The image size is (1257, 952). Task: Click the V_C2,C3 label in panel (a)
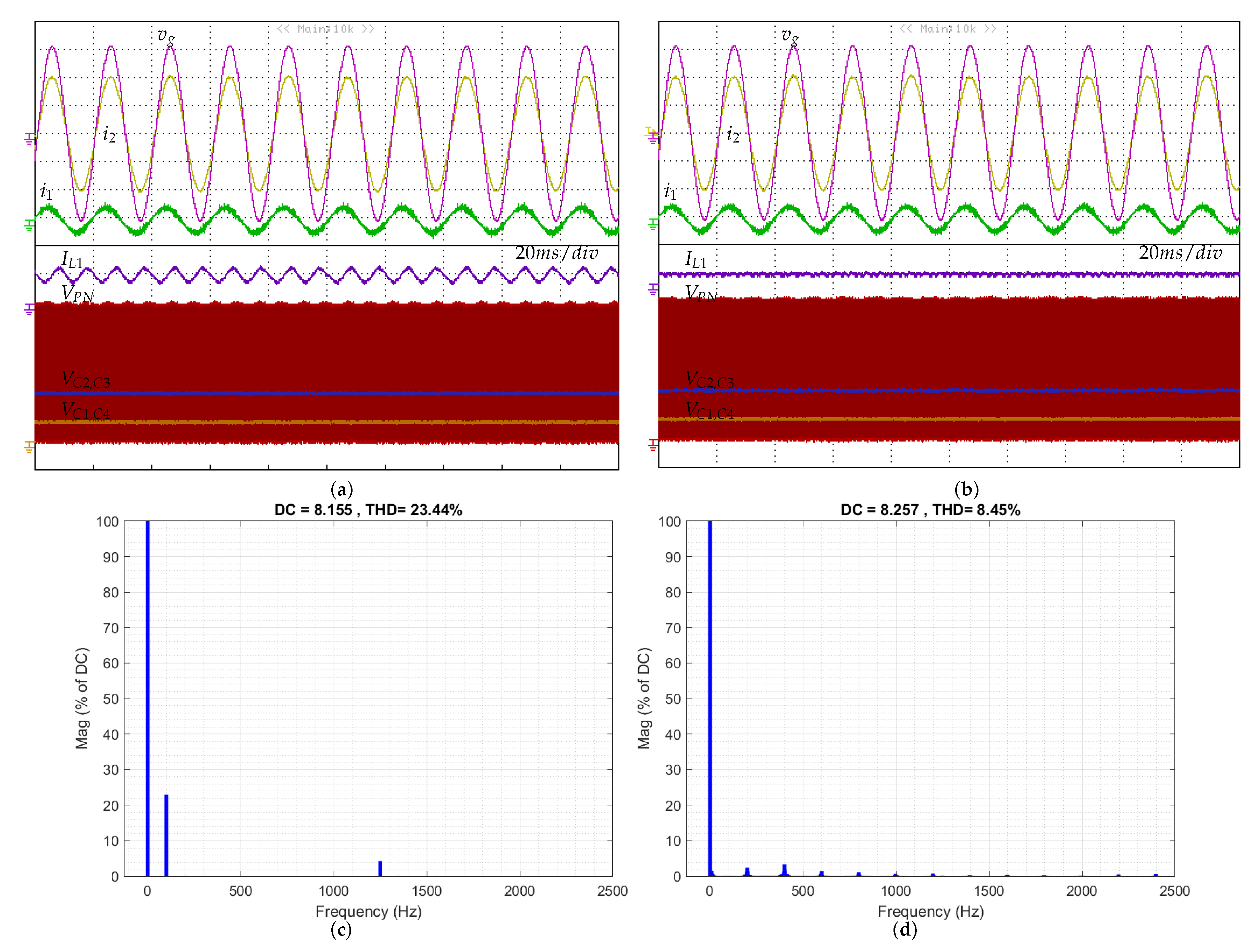(85, 379)
